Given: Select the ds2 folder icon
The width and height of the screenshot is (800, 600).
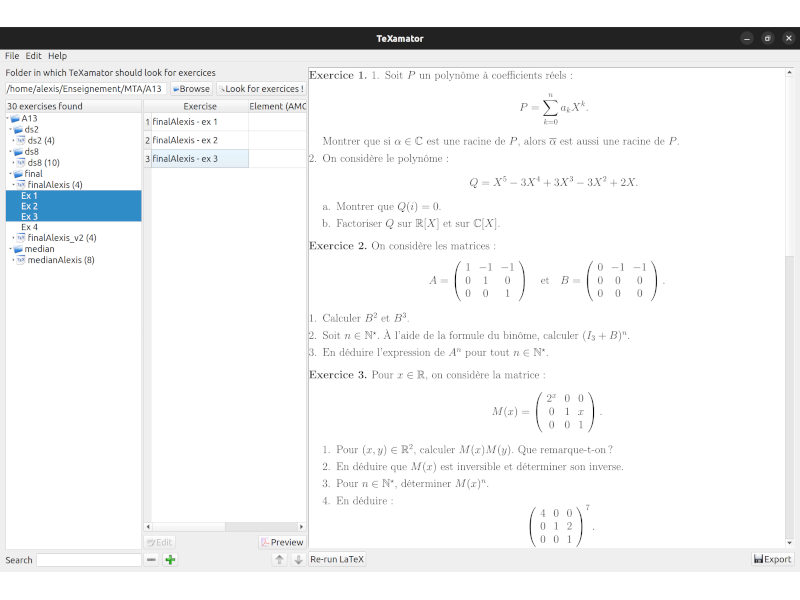Looking at the screenshot, I should [18, 130].
